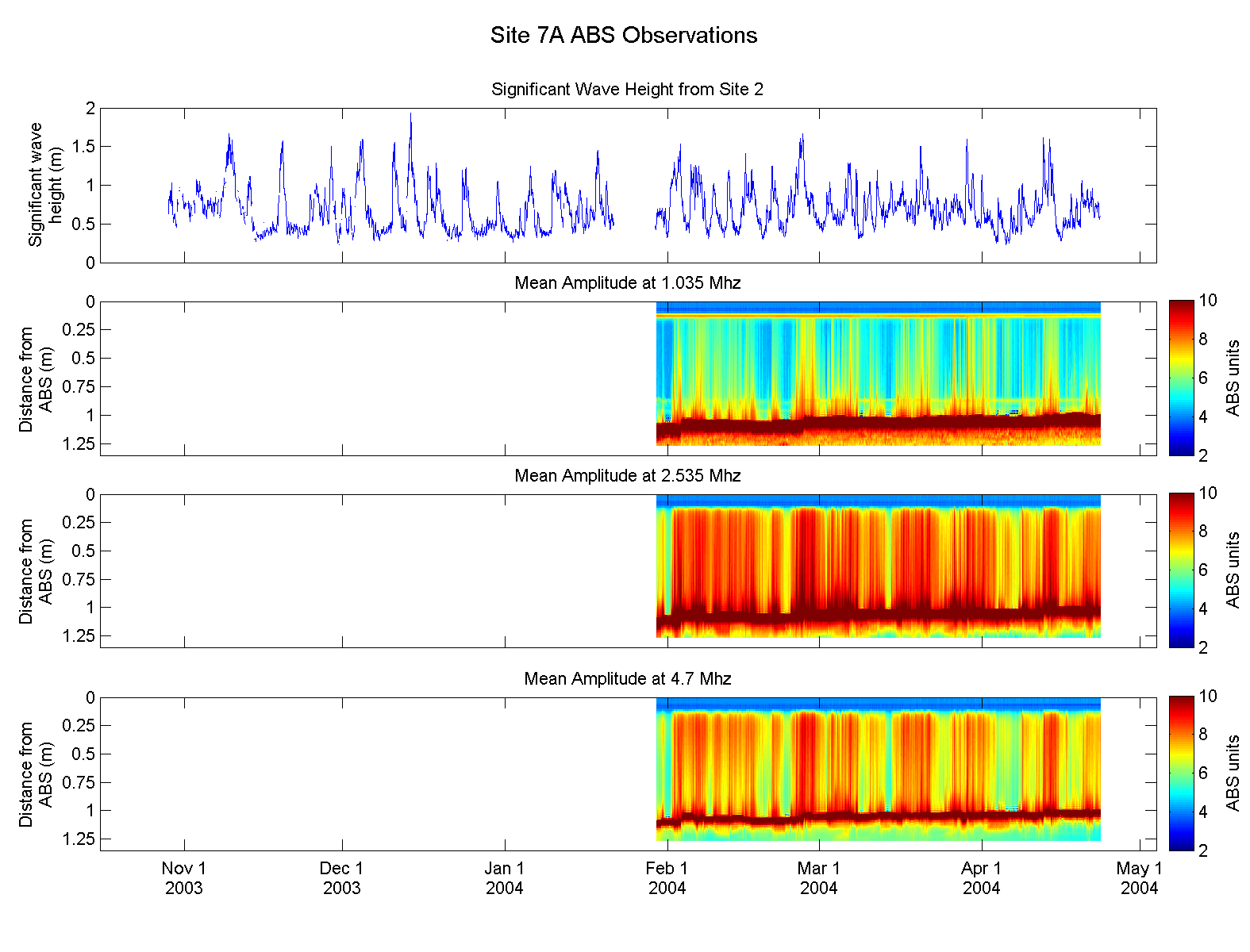Select the Significant Wave Height from Site 2 title
Image resolution: width=1250 pixels, height=952 pixels.
pyautogui.click(x=627, y=90)
